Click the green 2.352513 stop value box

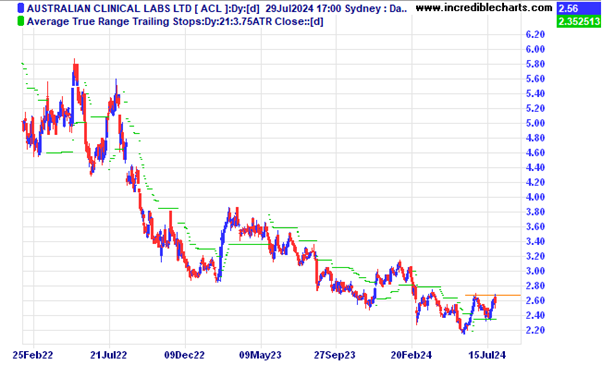[579, 21]
